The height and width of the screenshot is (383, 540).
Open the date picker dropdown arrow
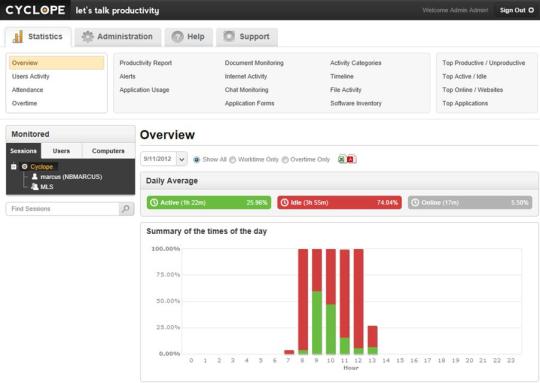click(182, 159)
